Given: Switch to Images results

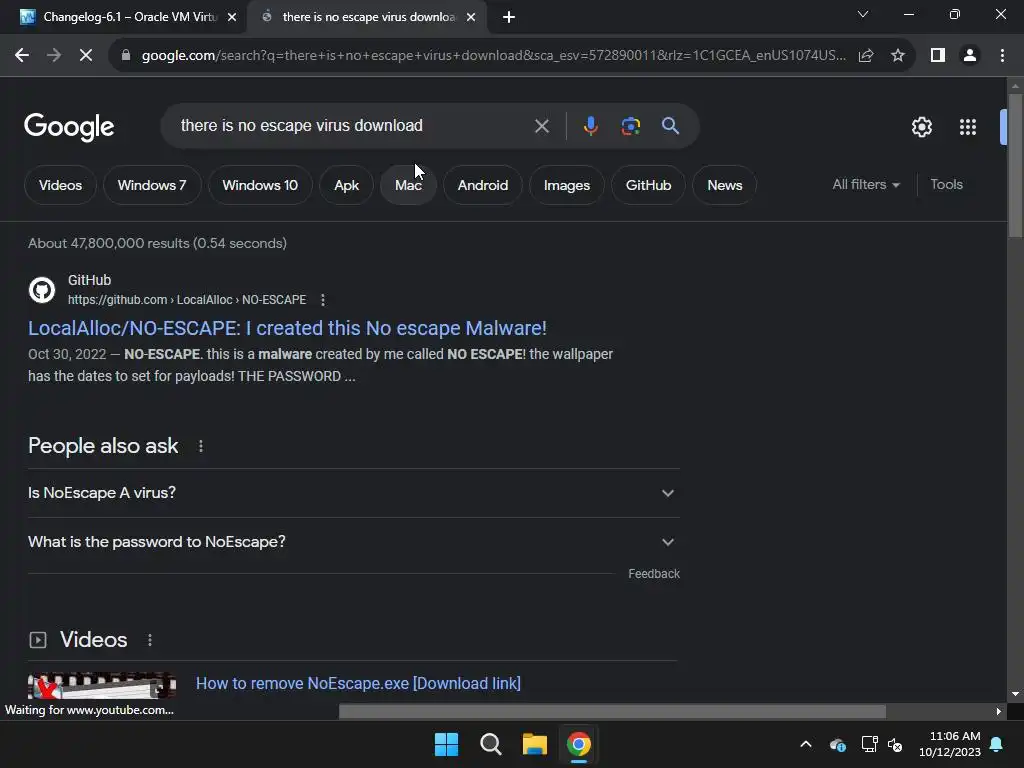Looking at the screenshot, I should point(567,185).
